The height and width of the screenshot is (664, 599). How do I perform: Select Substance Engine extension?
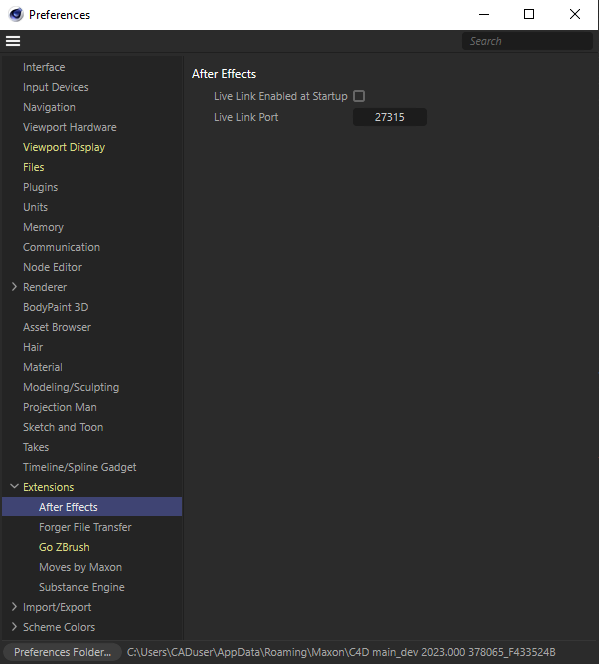(x=82, y=587)
